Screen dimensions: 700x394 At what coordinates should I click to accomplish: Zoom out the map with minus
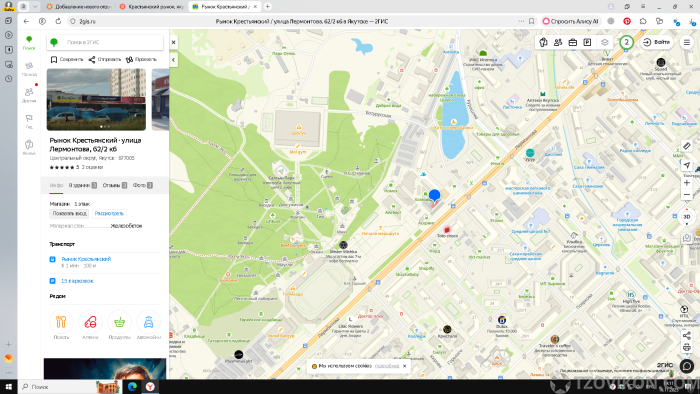coord(687,195)
